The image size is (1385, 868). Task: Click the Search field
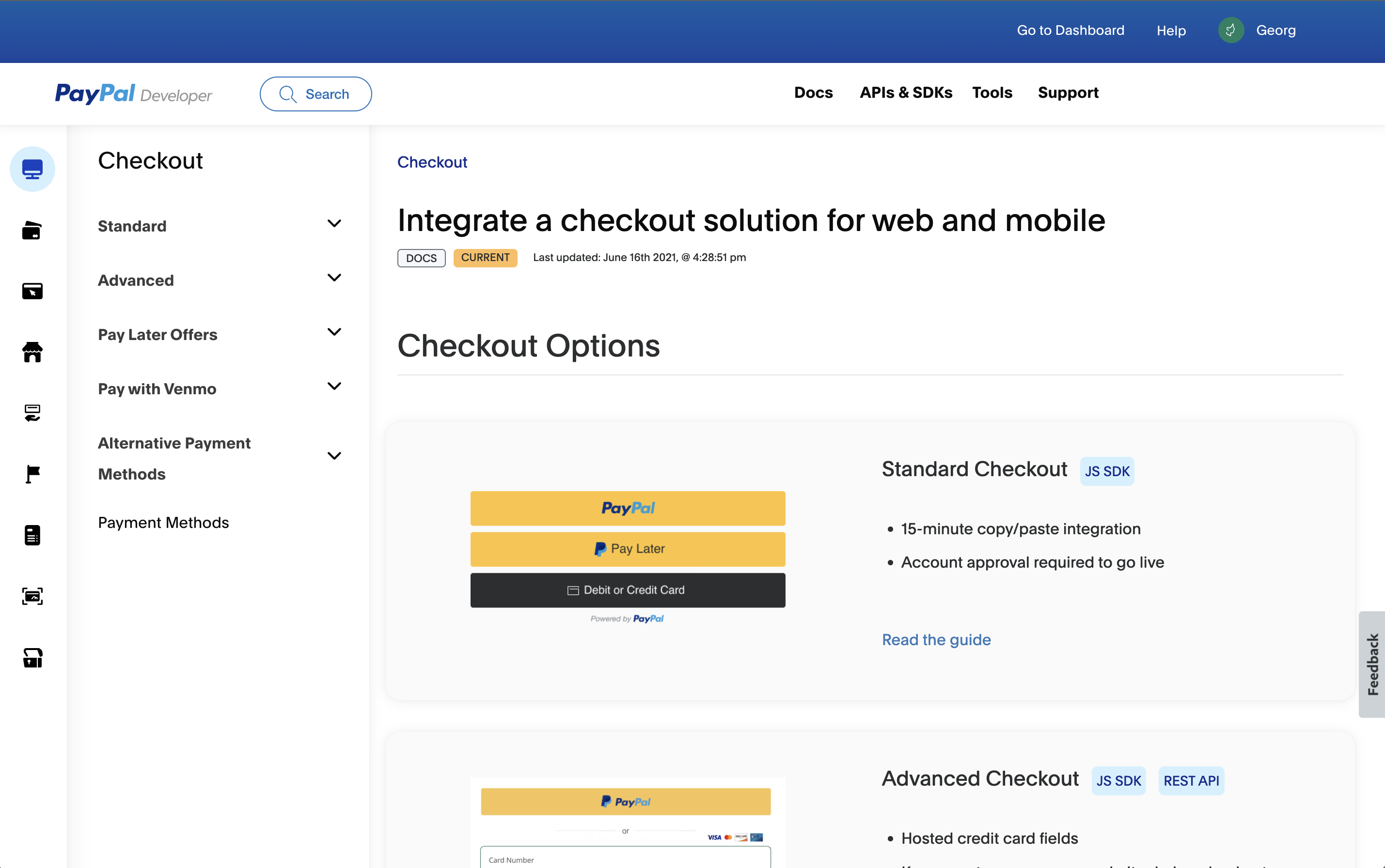tap(315, 94)
